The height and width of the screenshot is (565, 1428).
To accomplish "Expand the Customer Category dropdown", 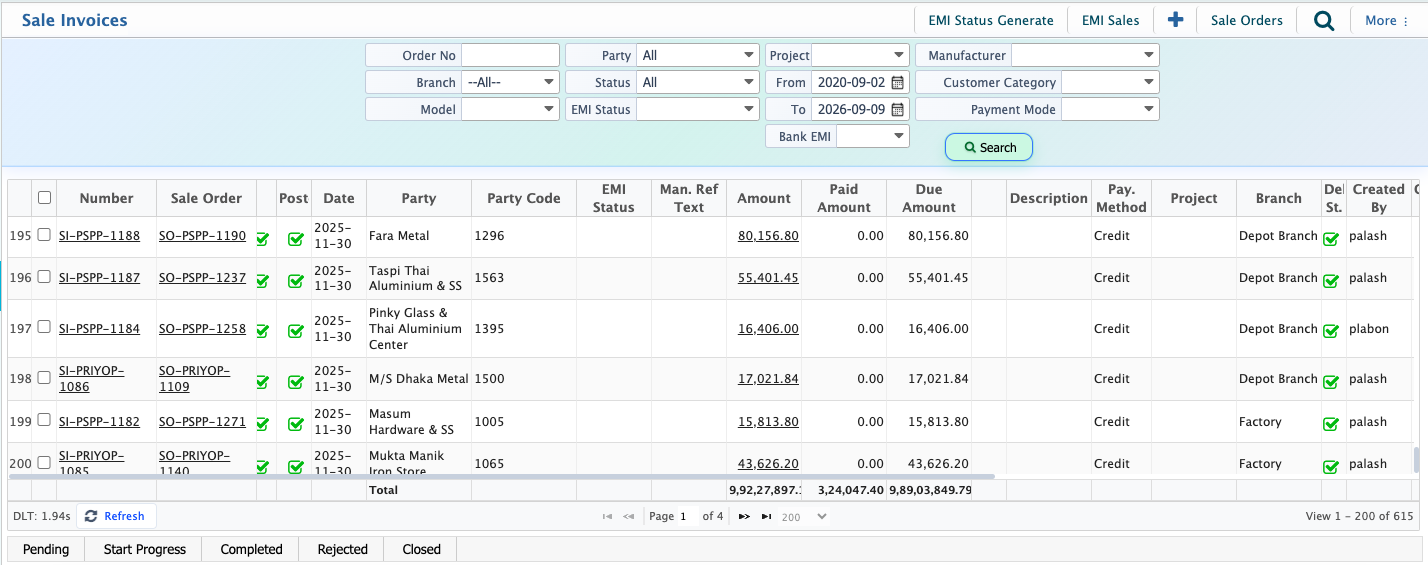I will pos(1110,83).
